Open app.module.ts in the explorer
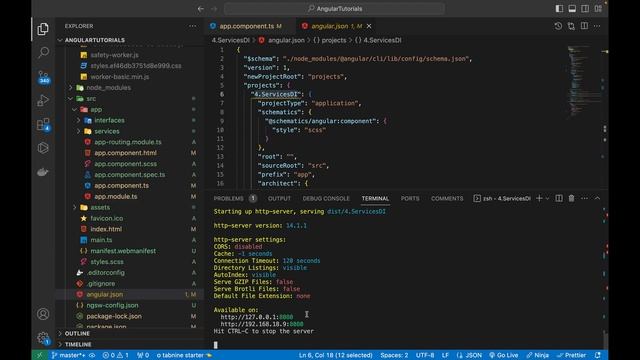 click(x=116, y=196)
